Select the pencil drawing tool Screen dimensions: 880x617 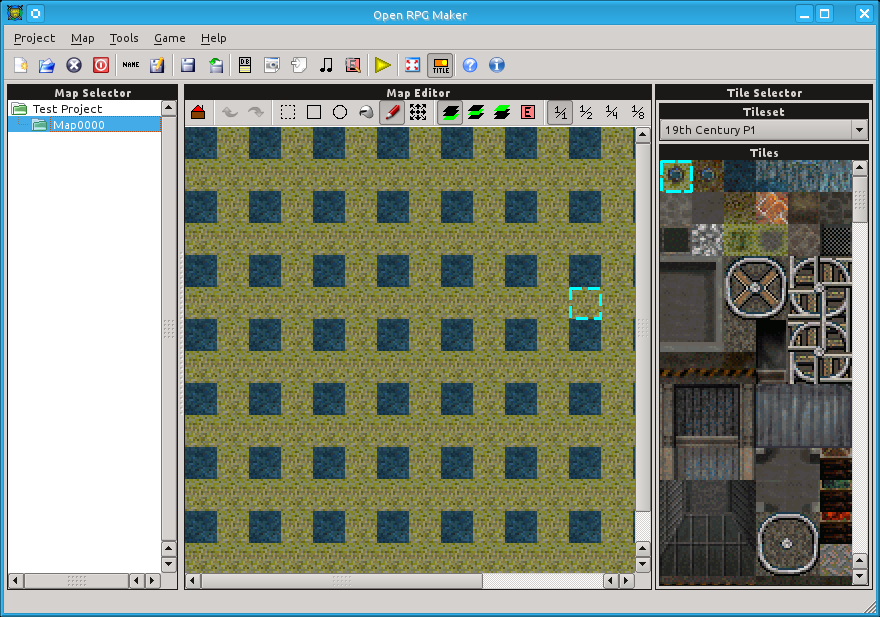point(392,112)
